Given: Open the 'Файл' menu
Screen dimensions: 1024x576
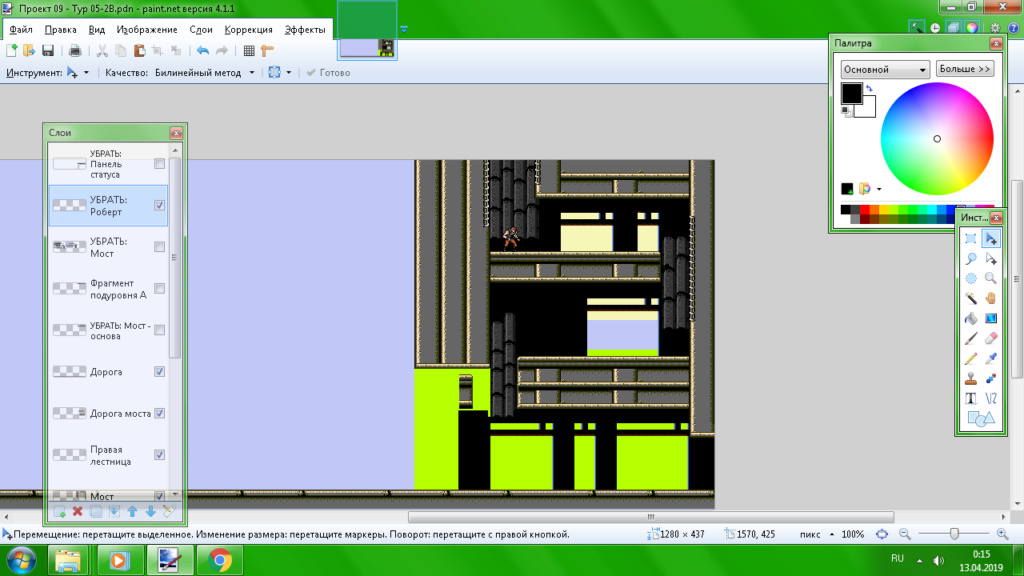Looking at the screenshot, I should coord(21,29).
